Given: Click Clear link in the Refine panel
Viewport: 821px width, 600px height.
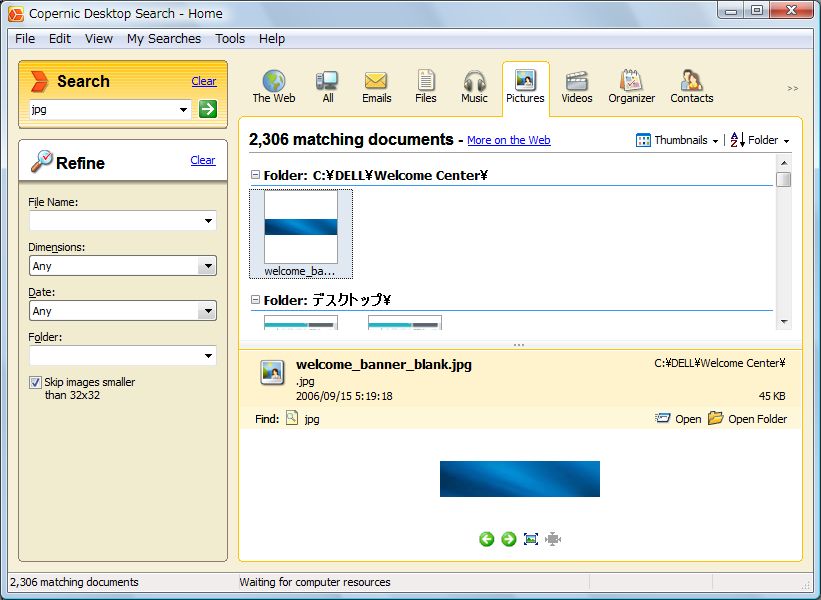Looking at the screenshot, I should coord(203,160).
